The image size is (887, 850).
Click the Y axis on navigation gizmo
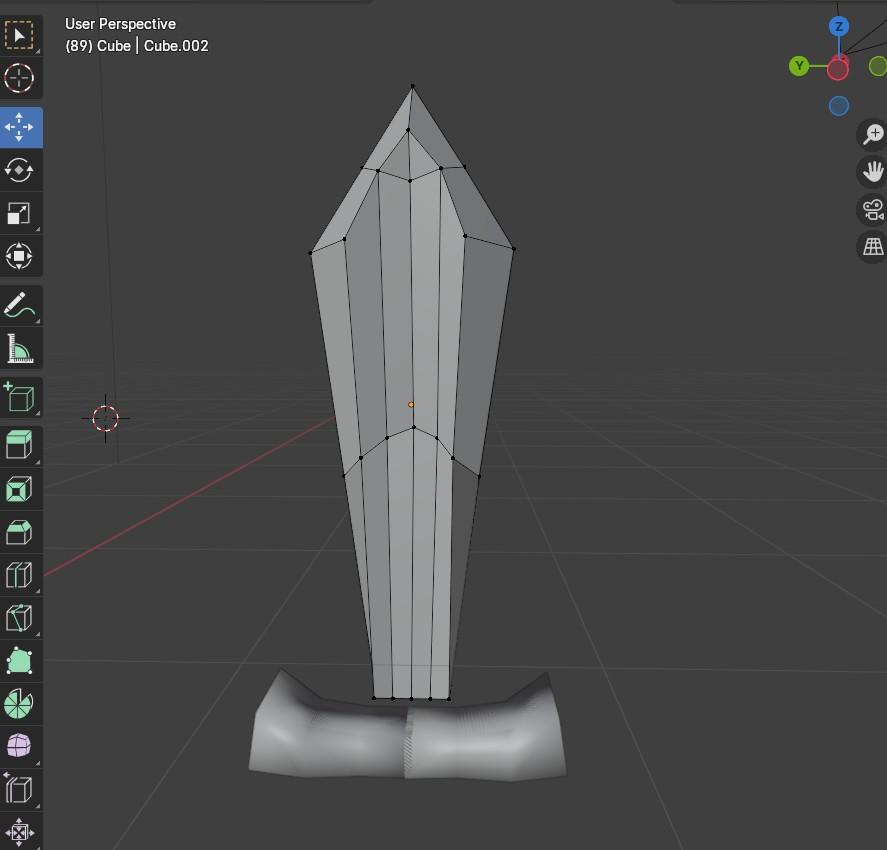pyautogui.click(x=799, y=66)
